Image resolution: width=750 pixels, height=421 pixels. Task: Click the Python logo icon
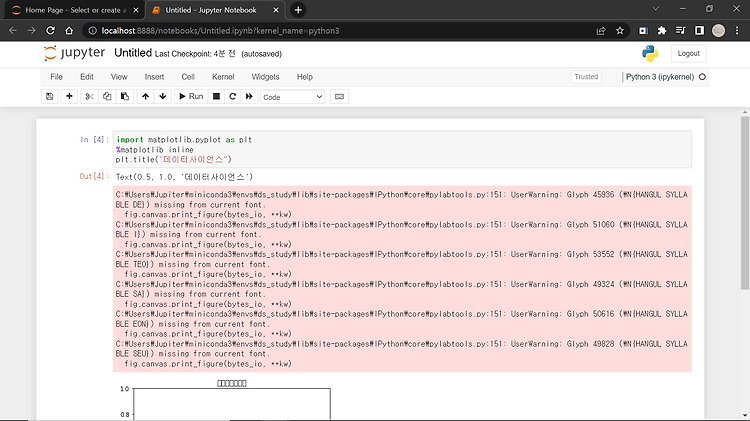tap(650, 54)
